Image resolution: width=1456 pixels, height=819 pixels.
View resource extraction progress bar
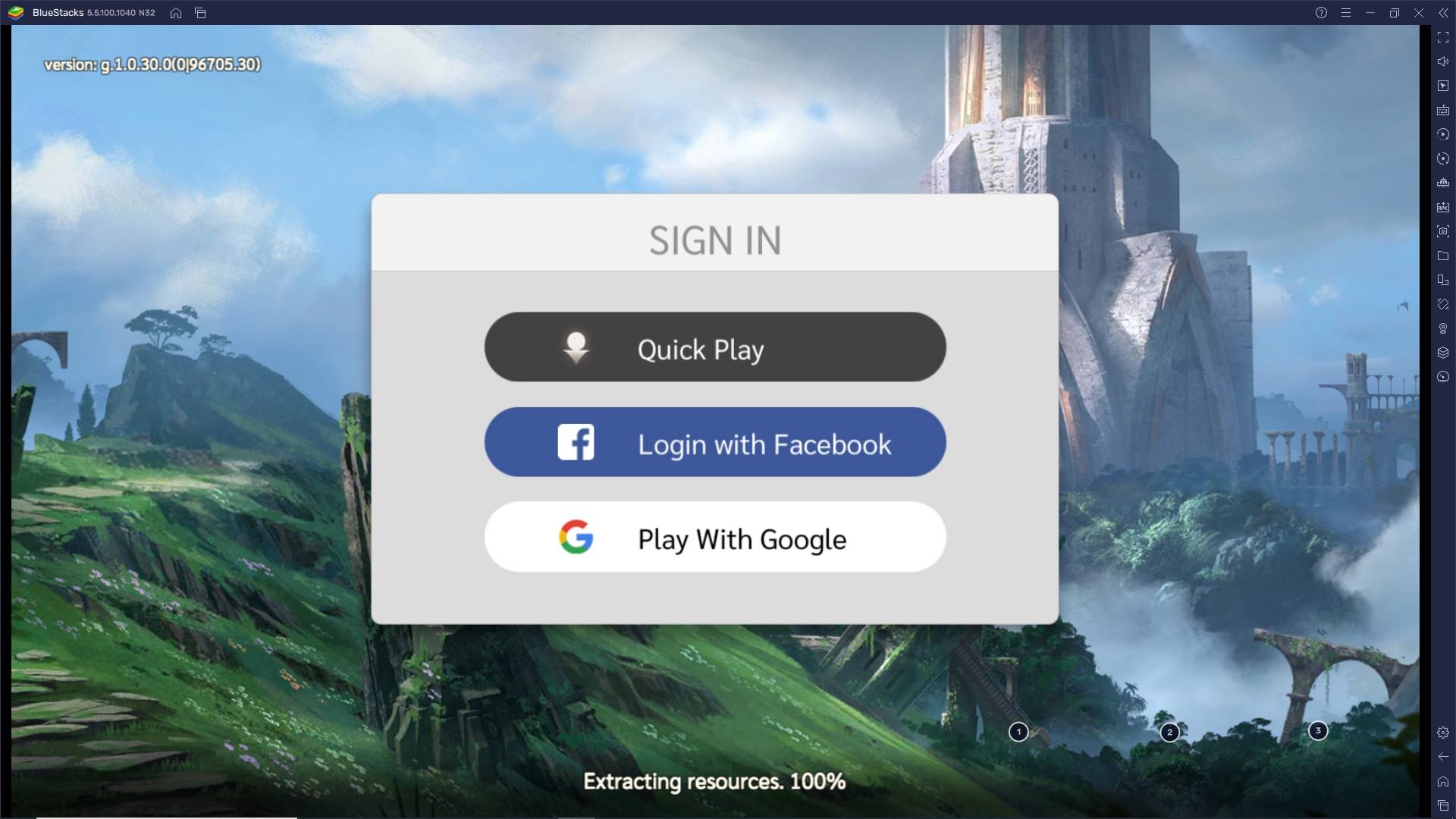(x=716, y=781)
